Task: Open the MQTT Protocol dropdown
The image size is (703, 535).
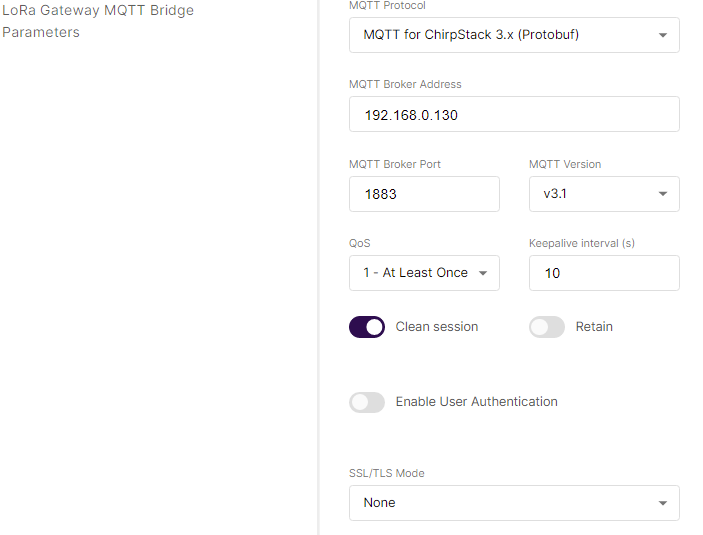Action: (x=514, y=35)
